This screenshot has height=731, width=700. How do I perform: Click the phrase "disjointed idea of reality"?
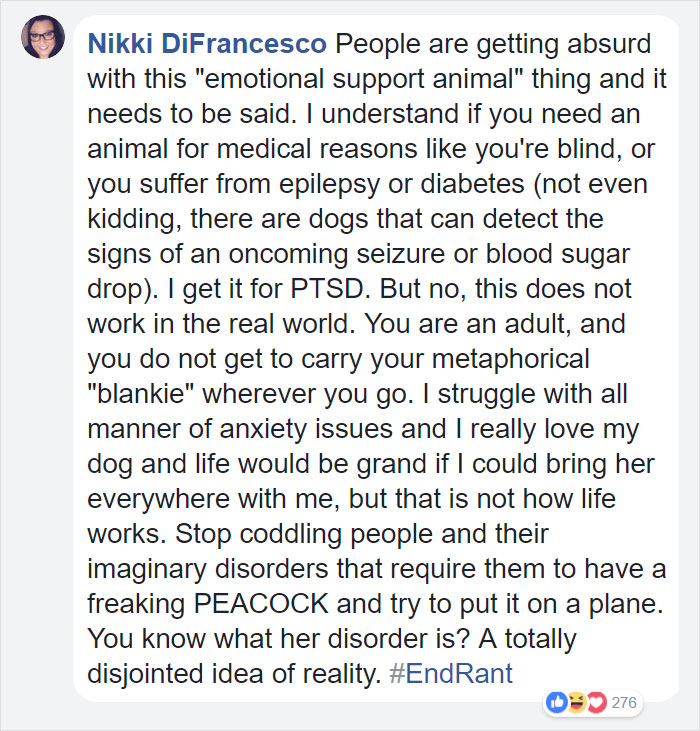[234, 675]
